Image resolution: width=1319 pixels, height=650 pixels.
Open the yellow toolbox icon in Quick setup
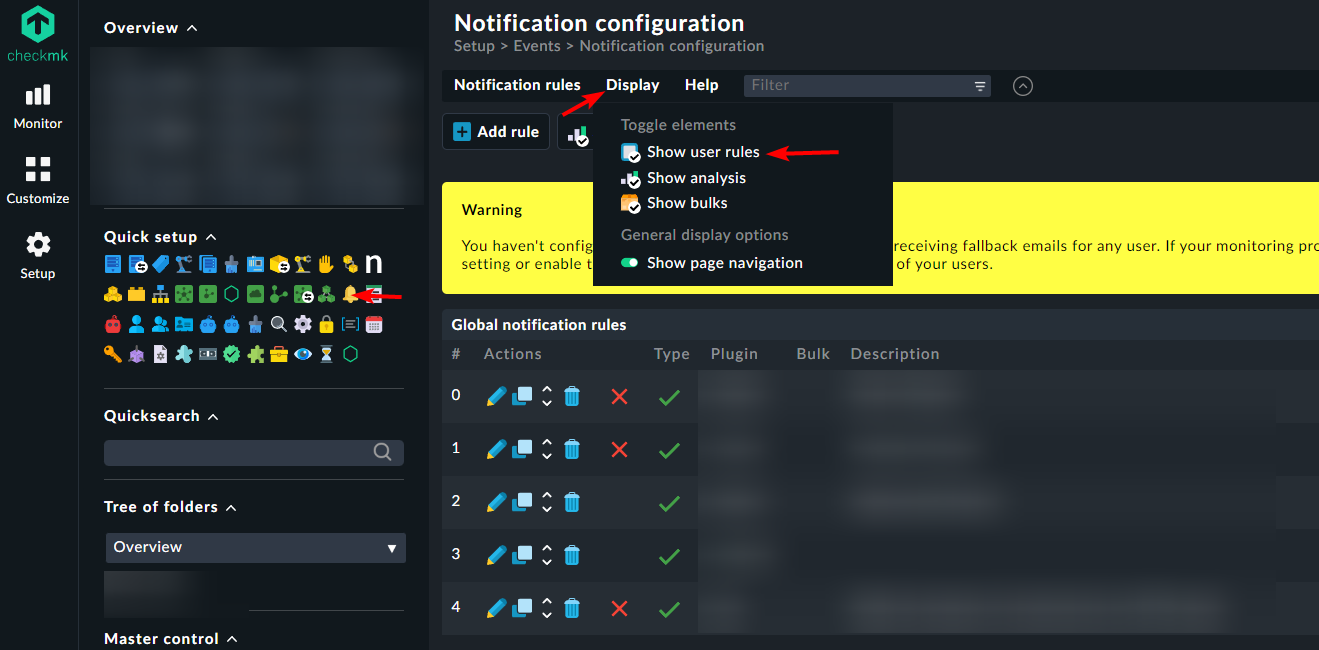tap(279, 354)
